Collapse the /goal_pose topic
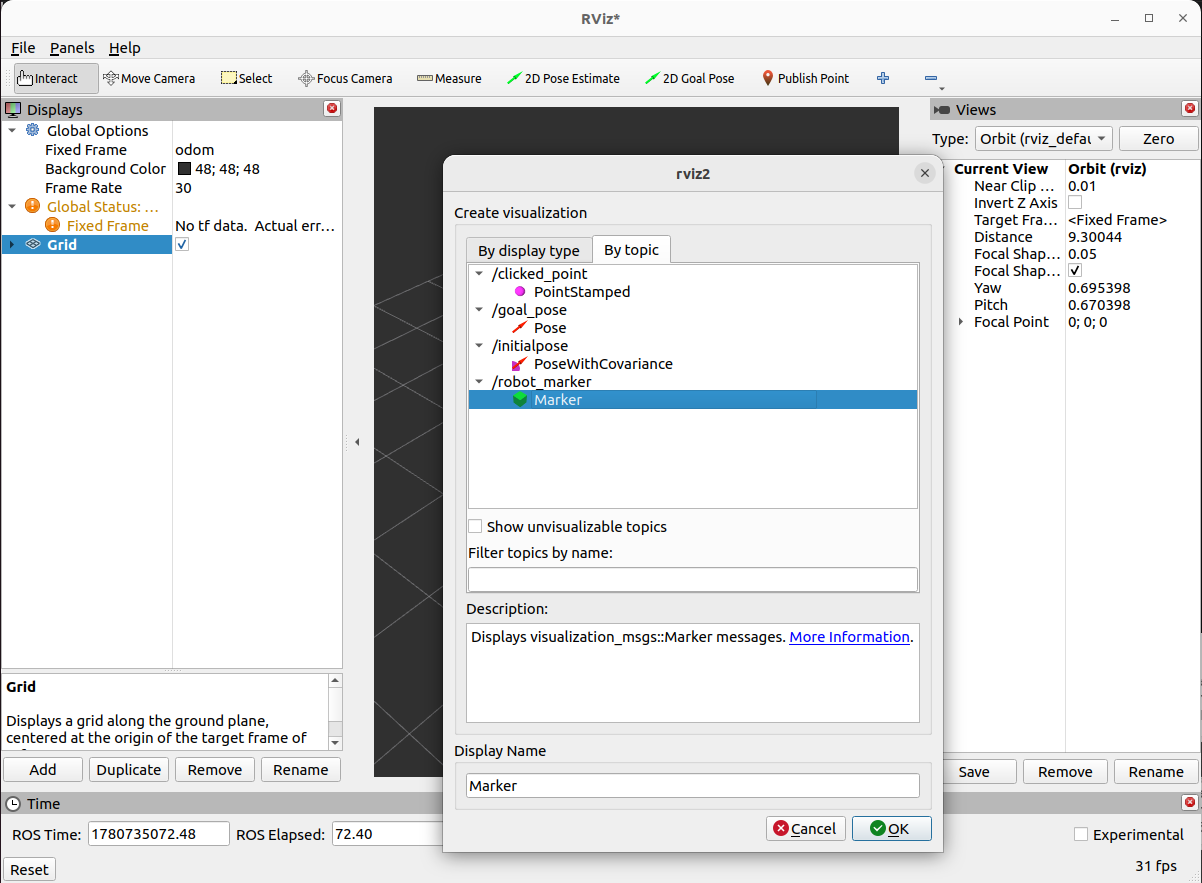This screenshot has height=883, width=1202. [x=480, y=310]
